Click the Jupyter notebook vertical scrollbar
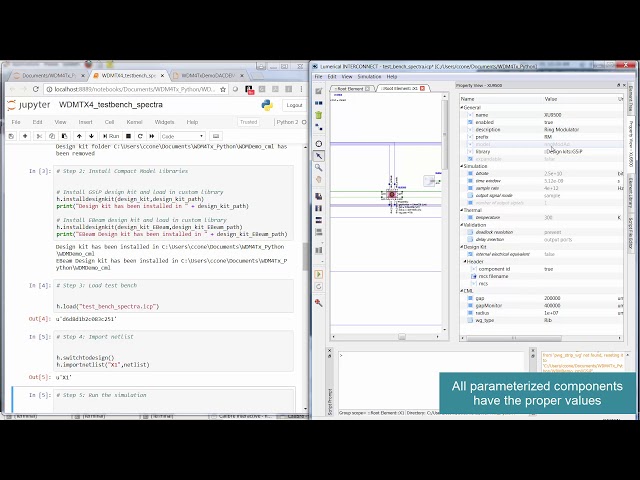This screenshot has width=640, height=480. pyautogui.click(x=305, y=257)
